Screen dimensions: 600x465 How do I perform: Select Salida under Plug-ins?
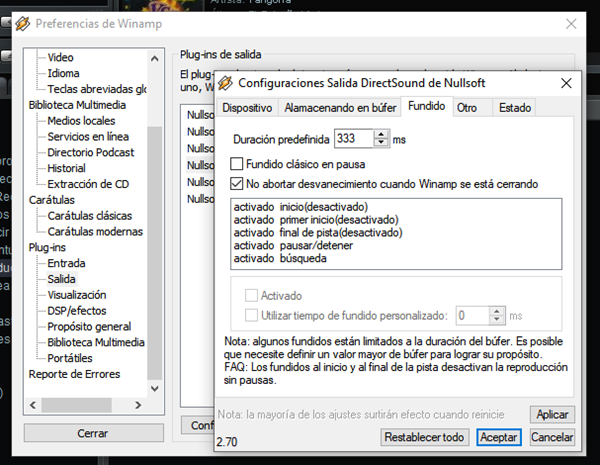pyautogui.click(x=61, y=279)
